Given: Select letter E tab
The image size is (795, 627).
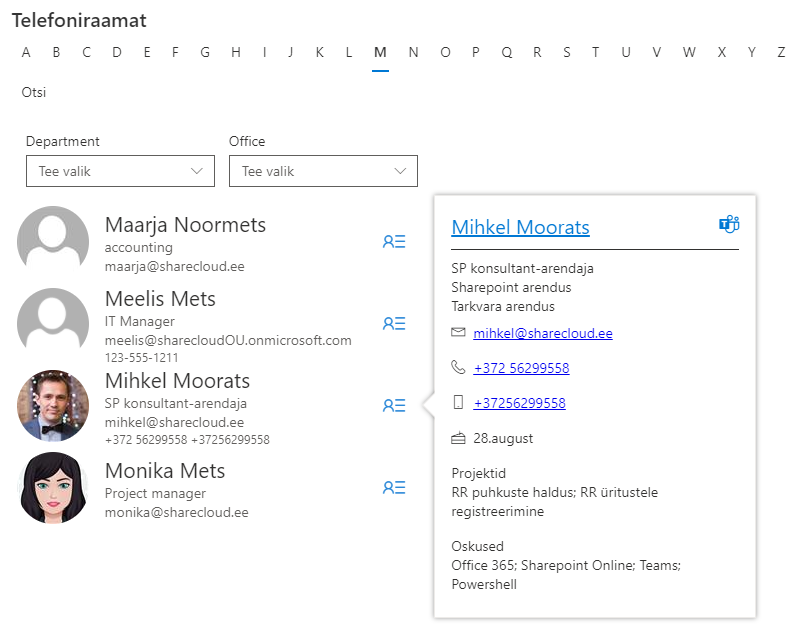Looking at the screenshot, I should 147,52.
